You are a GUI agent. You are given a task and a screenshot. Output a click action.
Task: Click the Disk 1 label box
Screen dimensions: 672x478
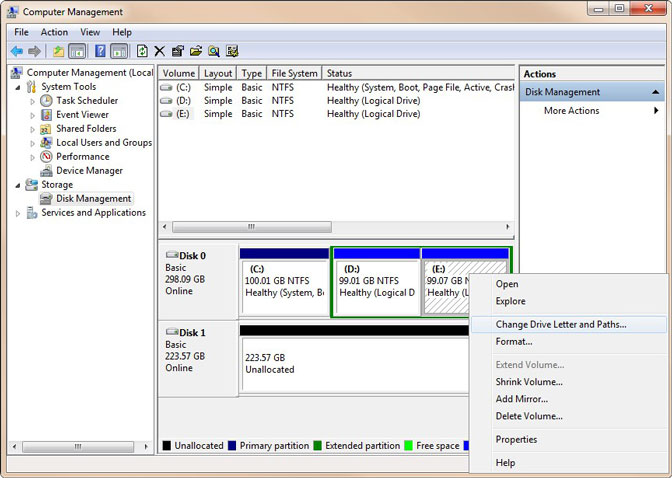198,358
